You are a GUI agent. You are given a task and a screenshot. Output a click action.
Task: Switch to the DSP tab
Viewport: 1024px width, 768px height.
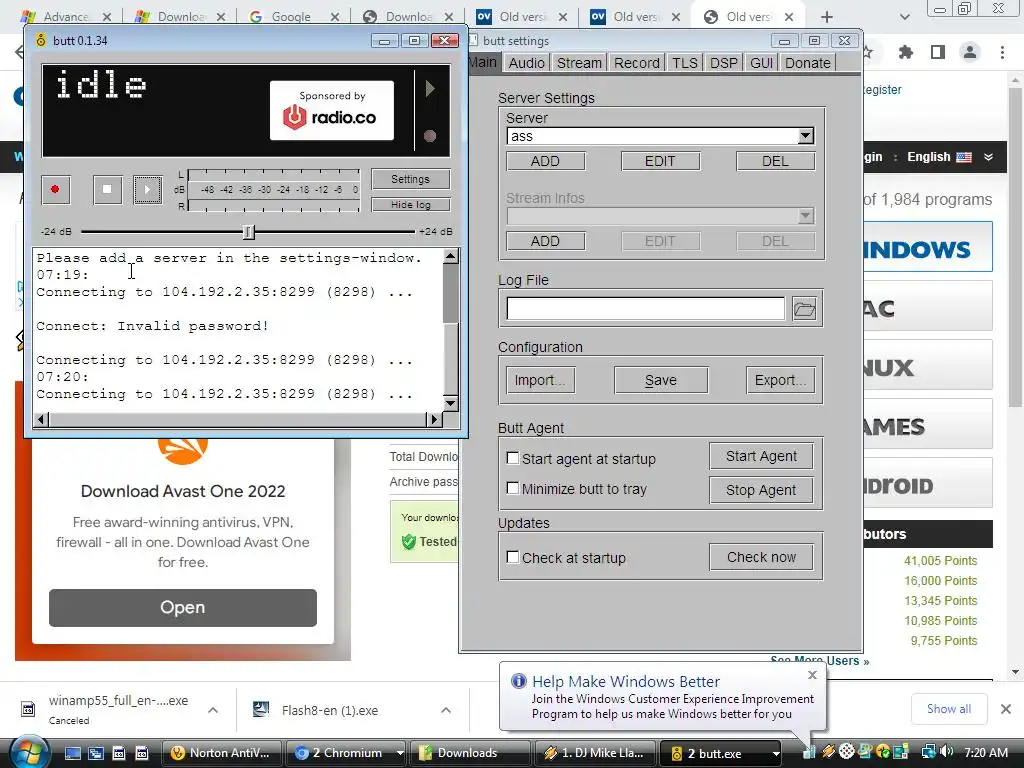(724, 63)
